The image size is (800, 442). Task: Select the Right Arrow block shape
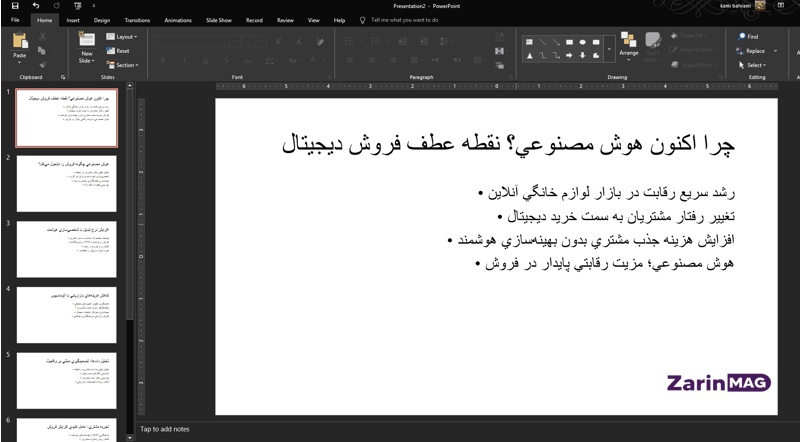pyautogui.click(x=569, y=56)
